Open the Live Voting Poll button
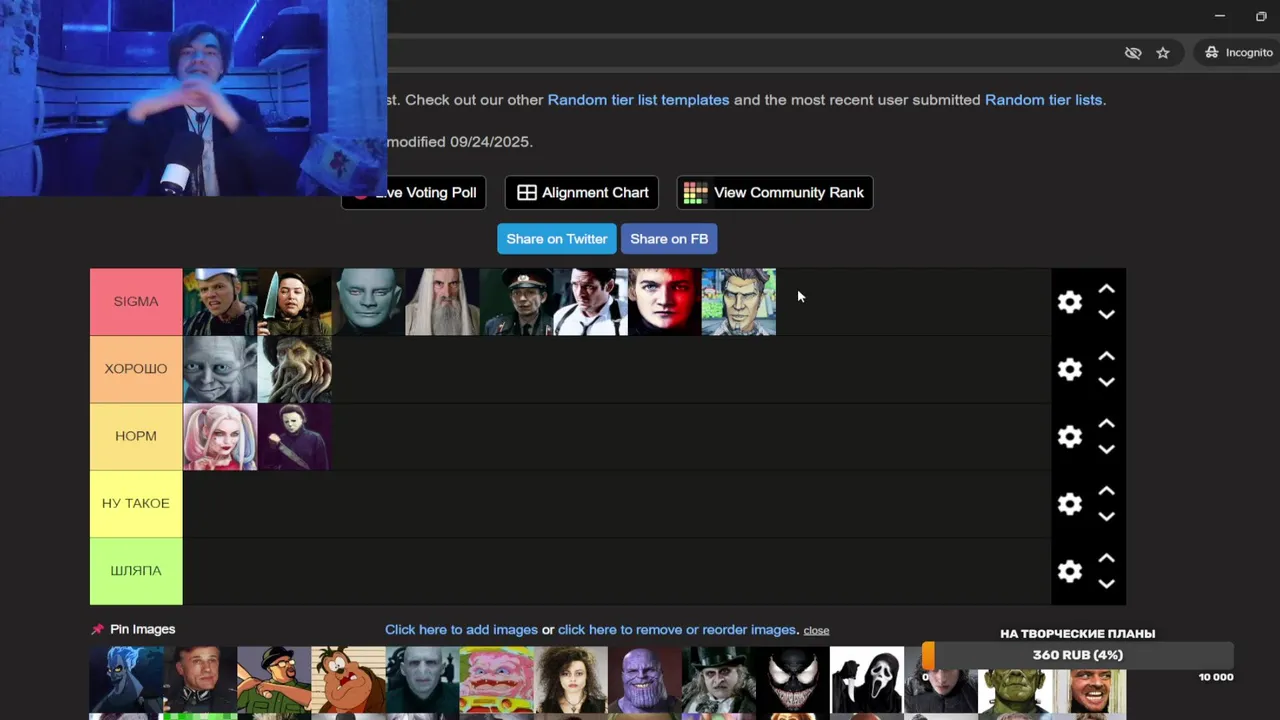 pos(414,193)
